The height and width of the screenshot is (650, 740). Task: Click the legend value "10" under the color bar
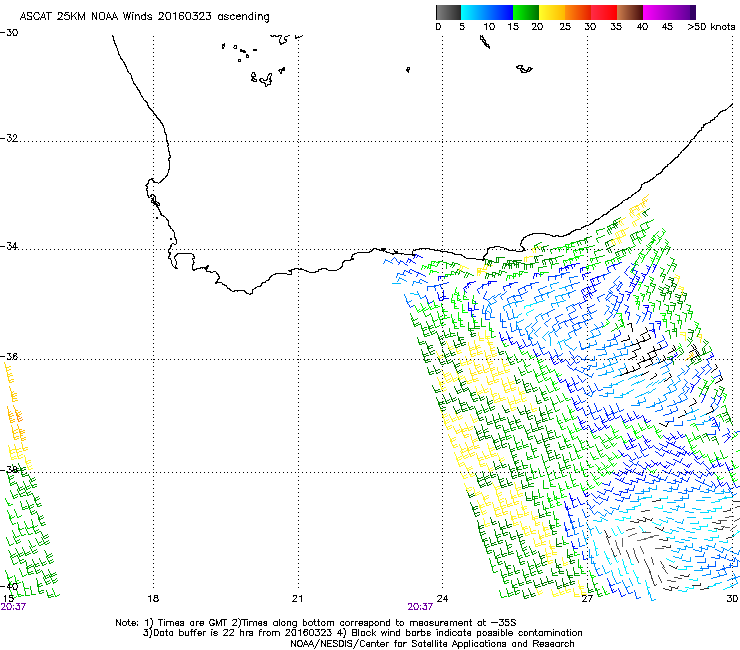489,27
